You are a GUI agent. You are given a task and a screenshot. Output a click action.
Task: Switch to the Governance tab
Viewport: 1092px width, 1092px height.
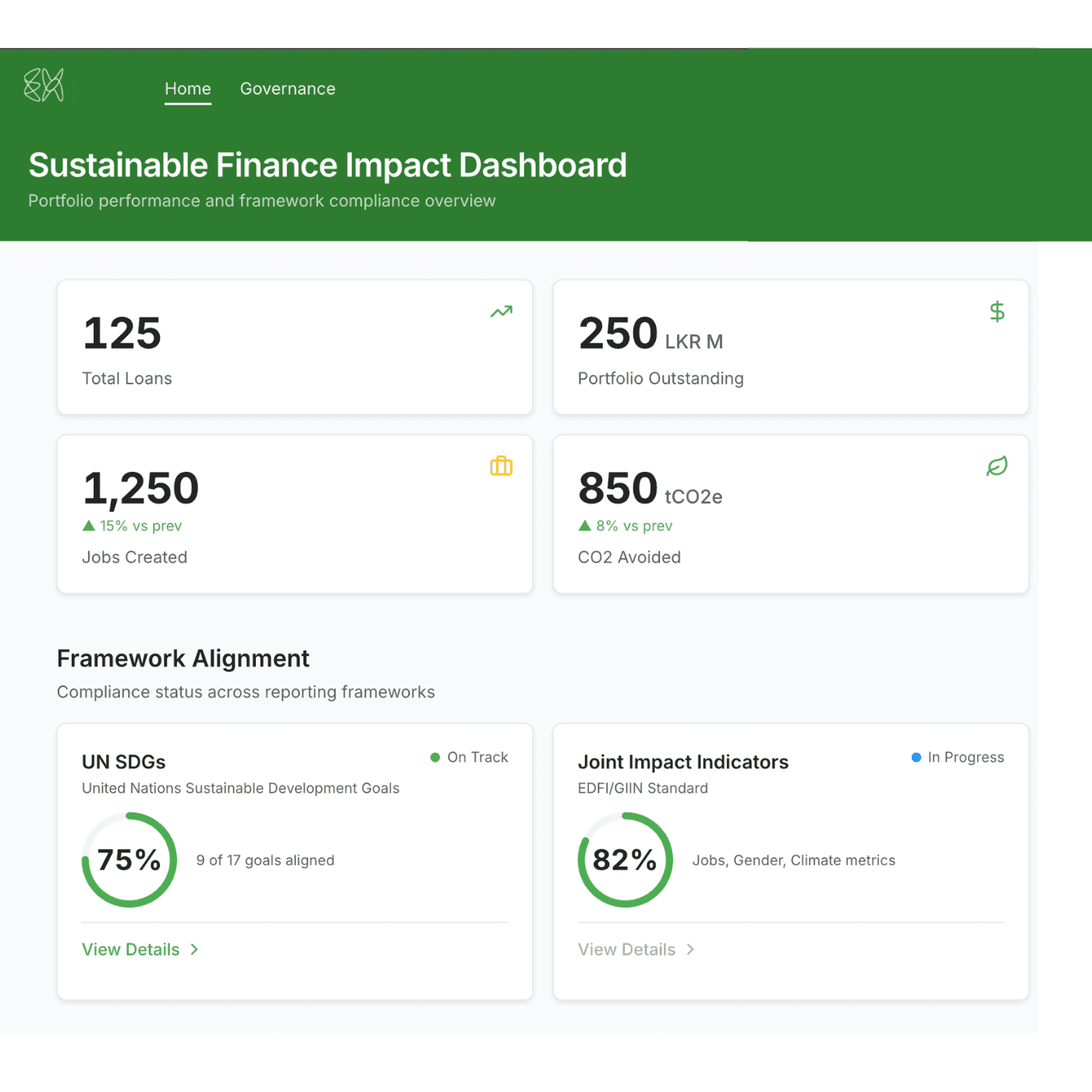(x=288, y=89)
